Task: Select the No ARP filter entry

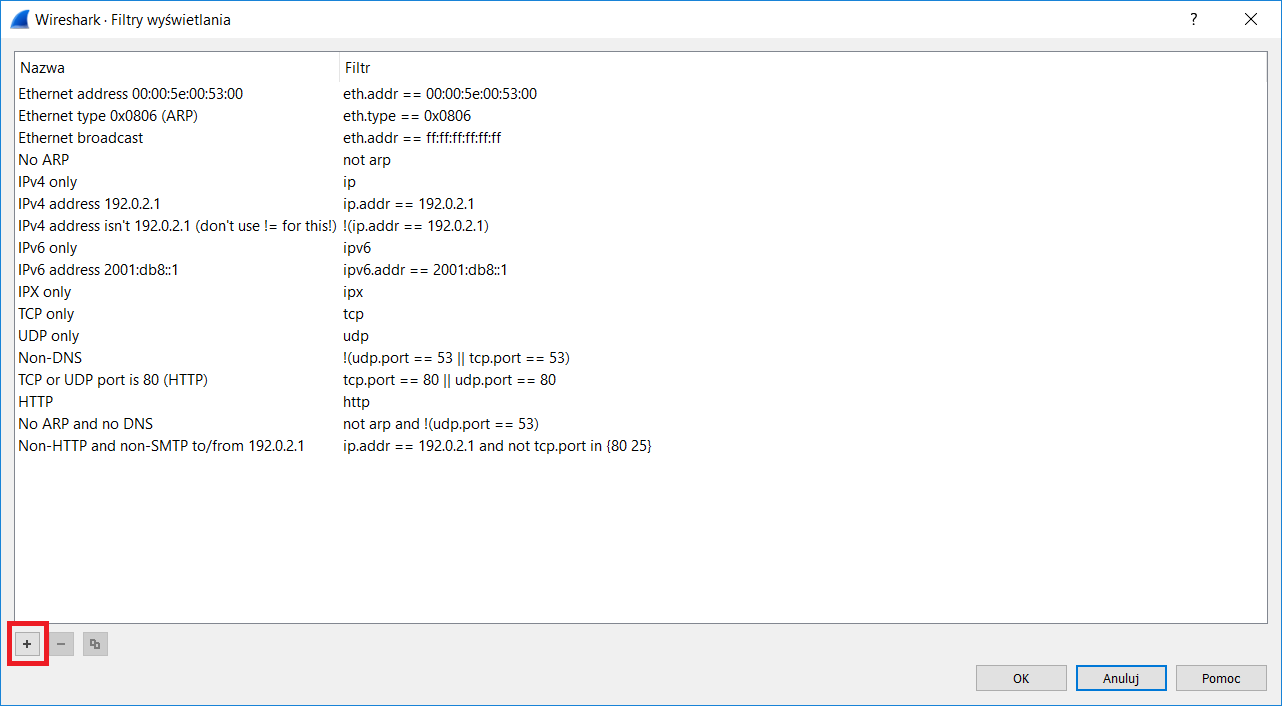Action: (641, 160)
